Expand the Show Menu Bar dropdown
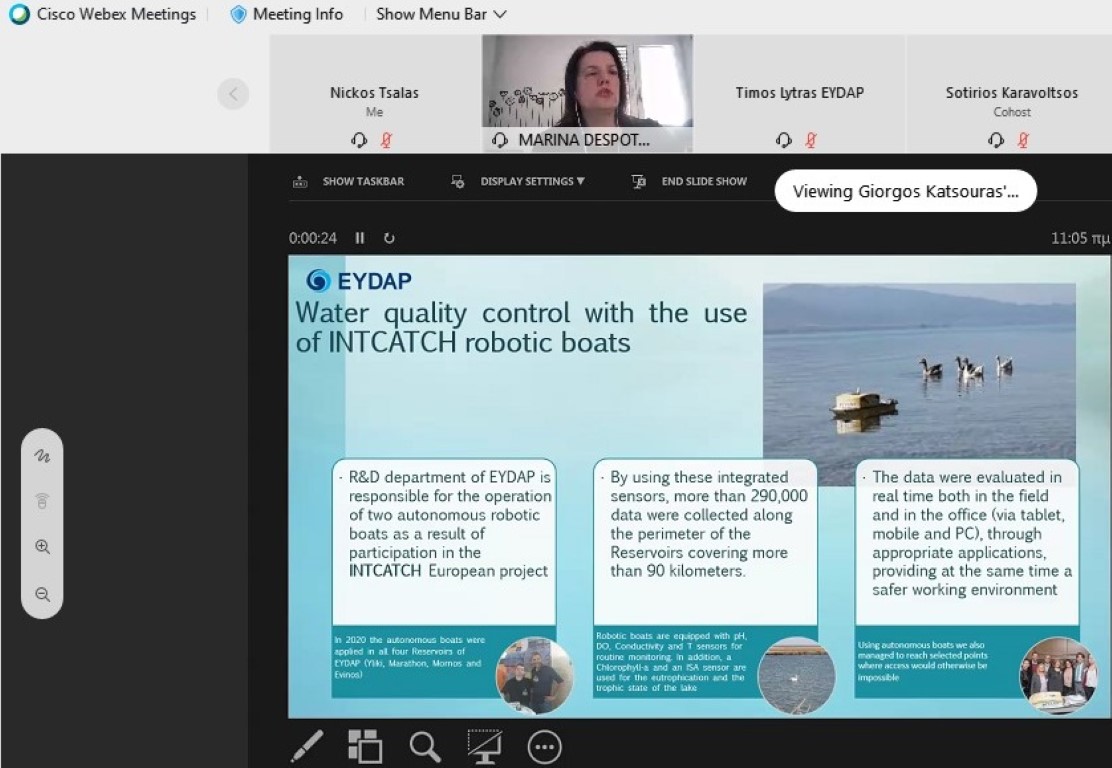 coord(441,14)
